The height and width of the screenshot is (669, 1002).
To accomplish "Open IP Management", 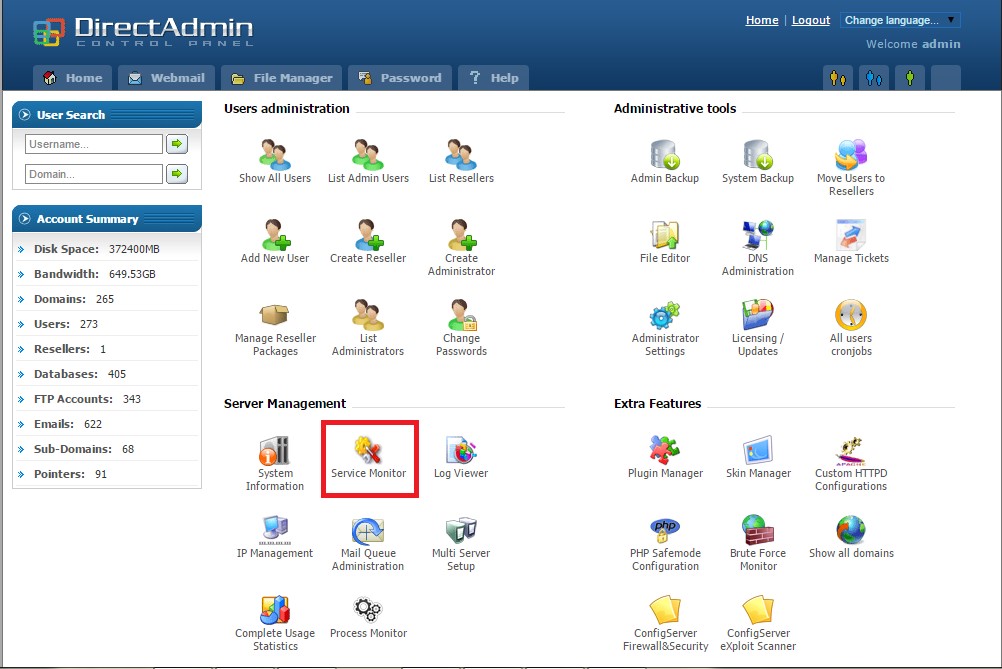I will pyautogui.click(x=275, y=537).
